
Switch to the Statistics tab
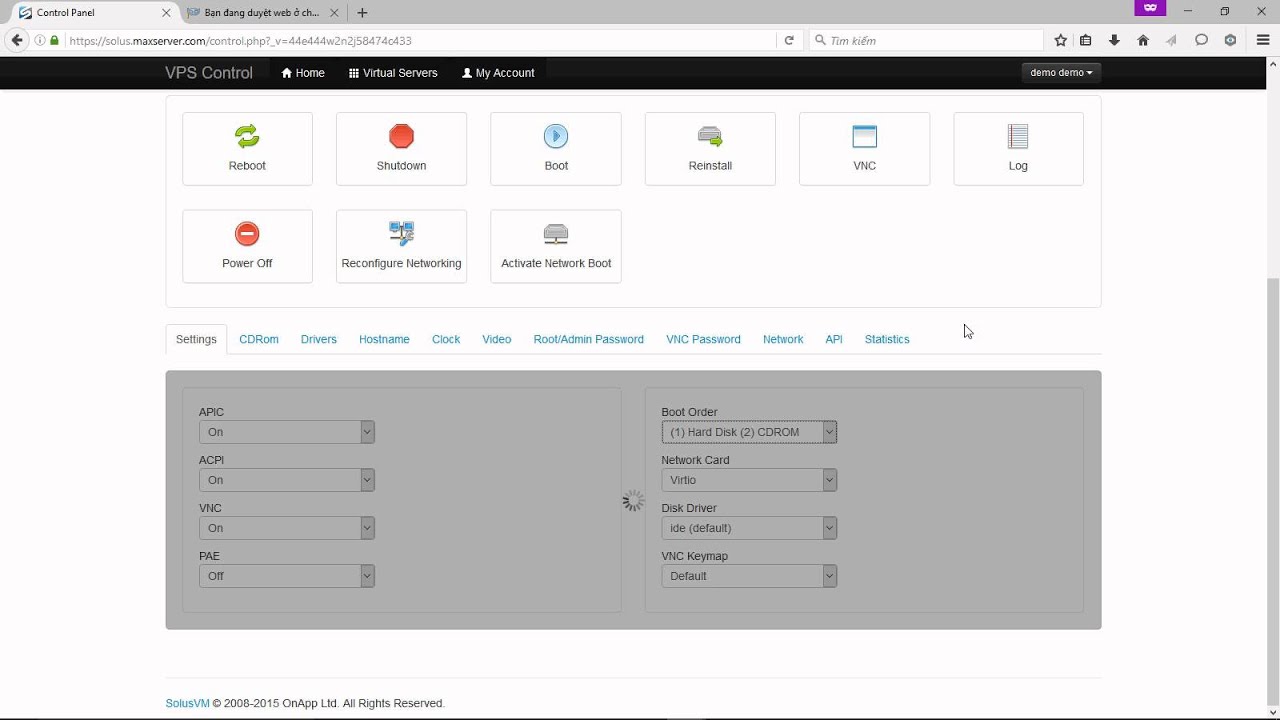point(887,339)
